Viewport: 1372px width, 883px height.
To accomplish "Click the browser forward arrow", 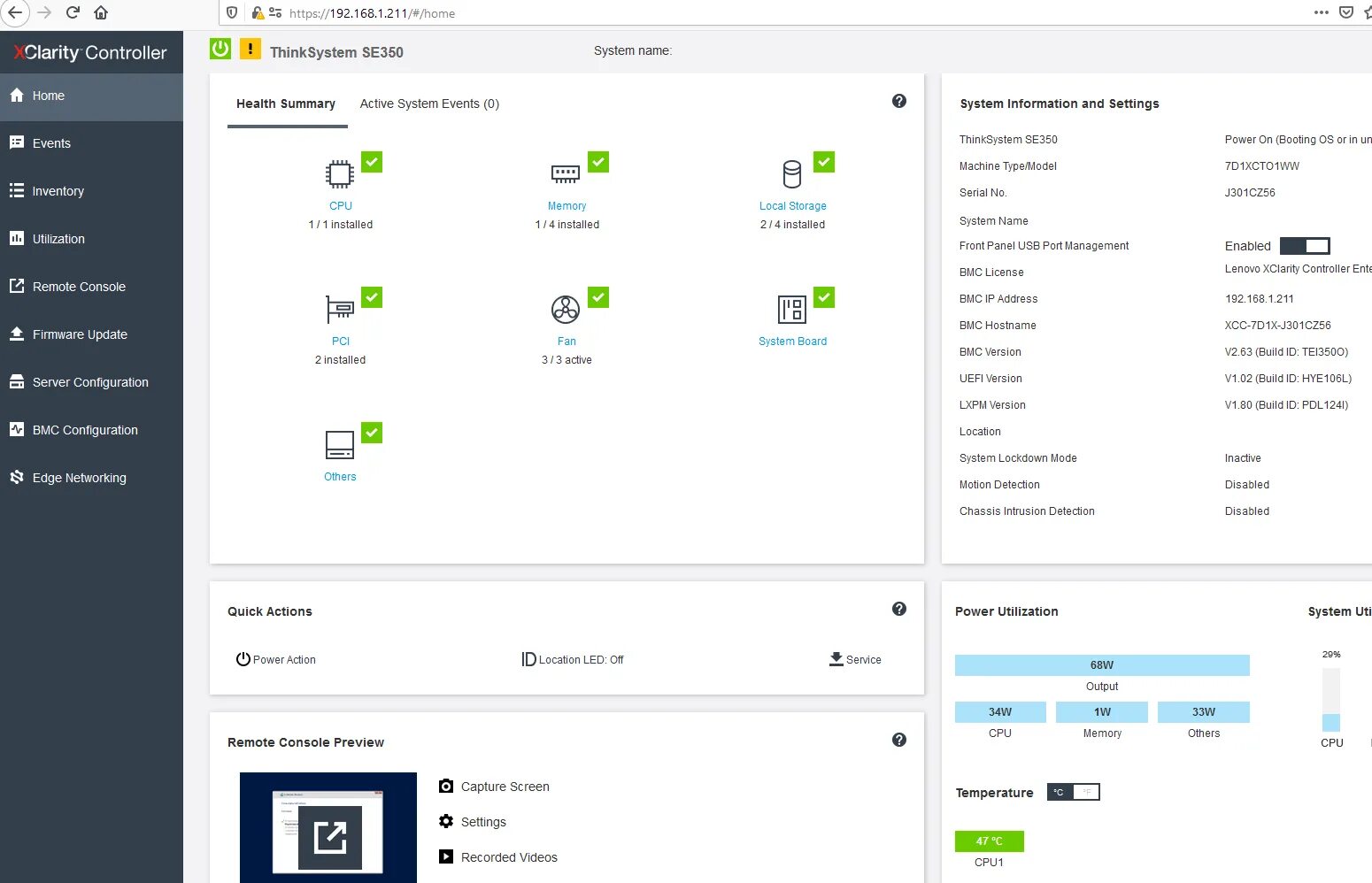I will pyautogui.click(x=44, y=12).
